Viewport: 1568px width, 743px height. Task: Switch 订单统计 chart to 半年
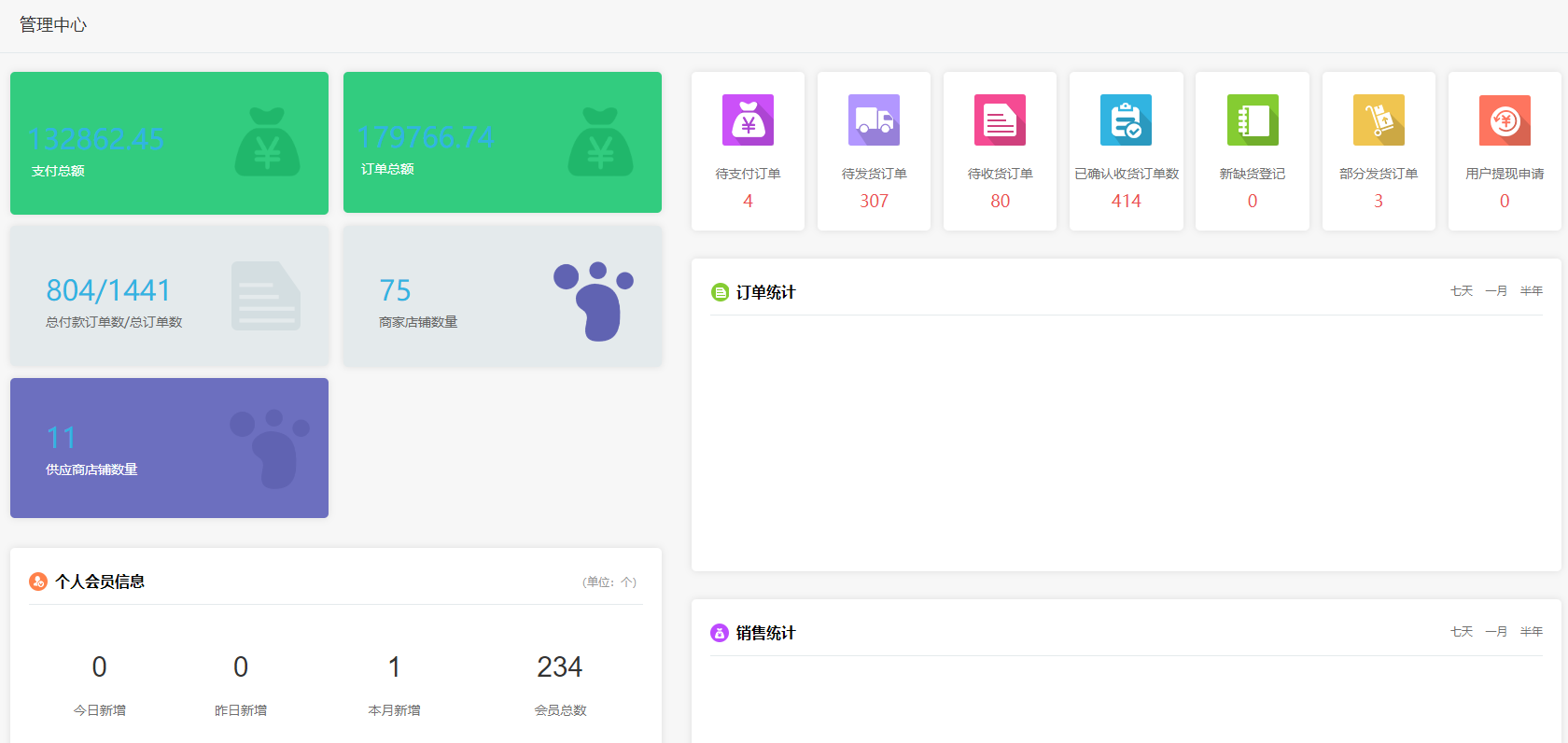[x=1532, y=291]
